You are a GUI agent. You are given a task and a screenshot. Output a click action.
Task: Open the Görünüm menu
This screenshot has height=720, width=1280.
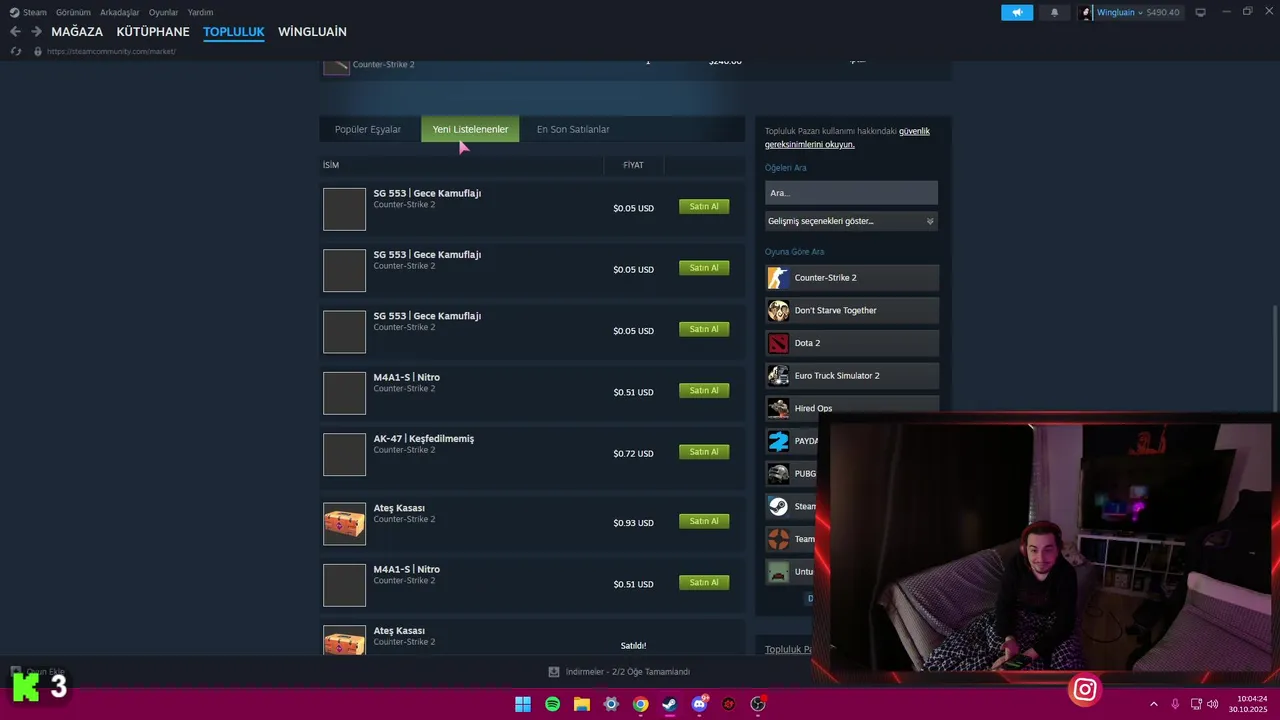pyautogui.click(x=73, y=13)
